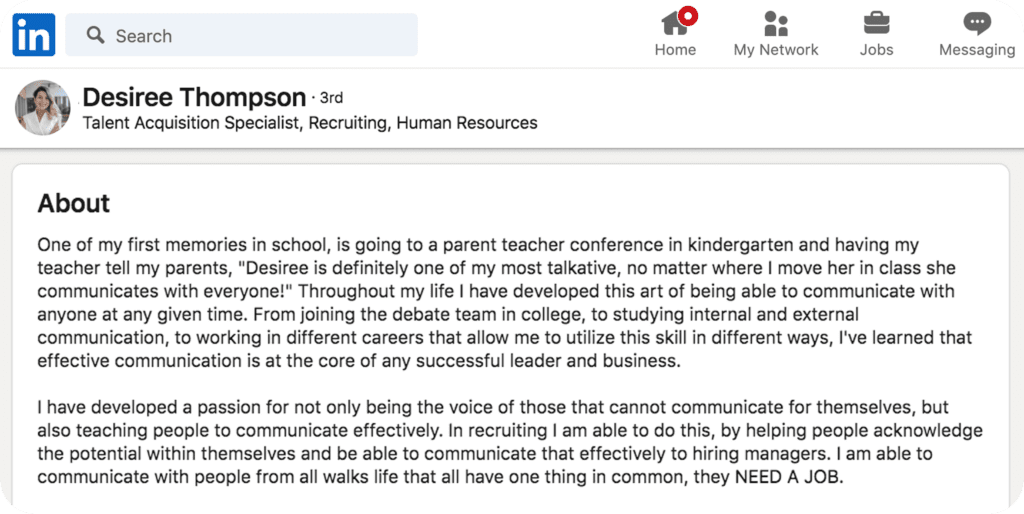Click the Desiree Thompson name link
The height and width of the screenshot is (514, 1024).
(x=194, y=97)
